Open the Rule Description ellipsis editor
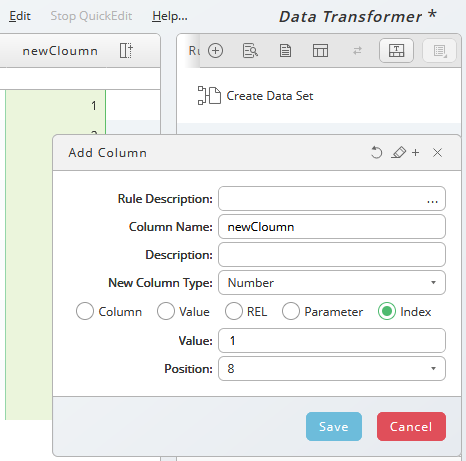Screen dimensions: 466x461 click(432, 201)
